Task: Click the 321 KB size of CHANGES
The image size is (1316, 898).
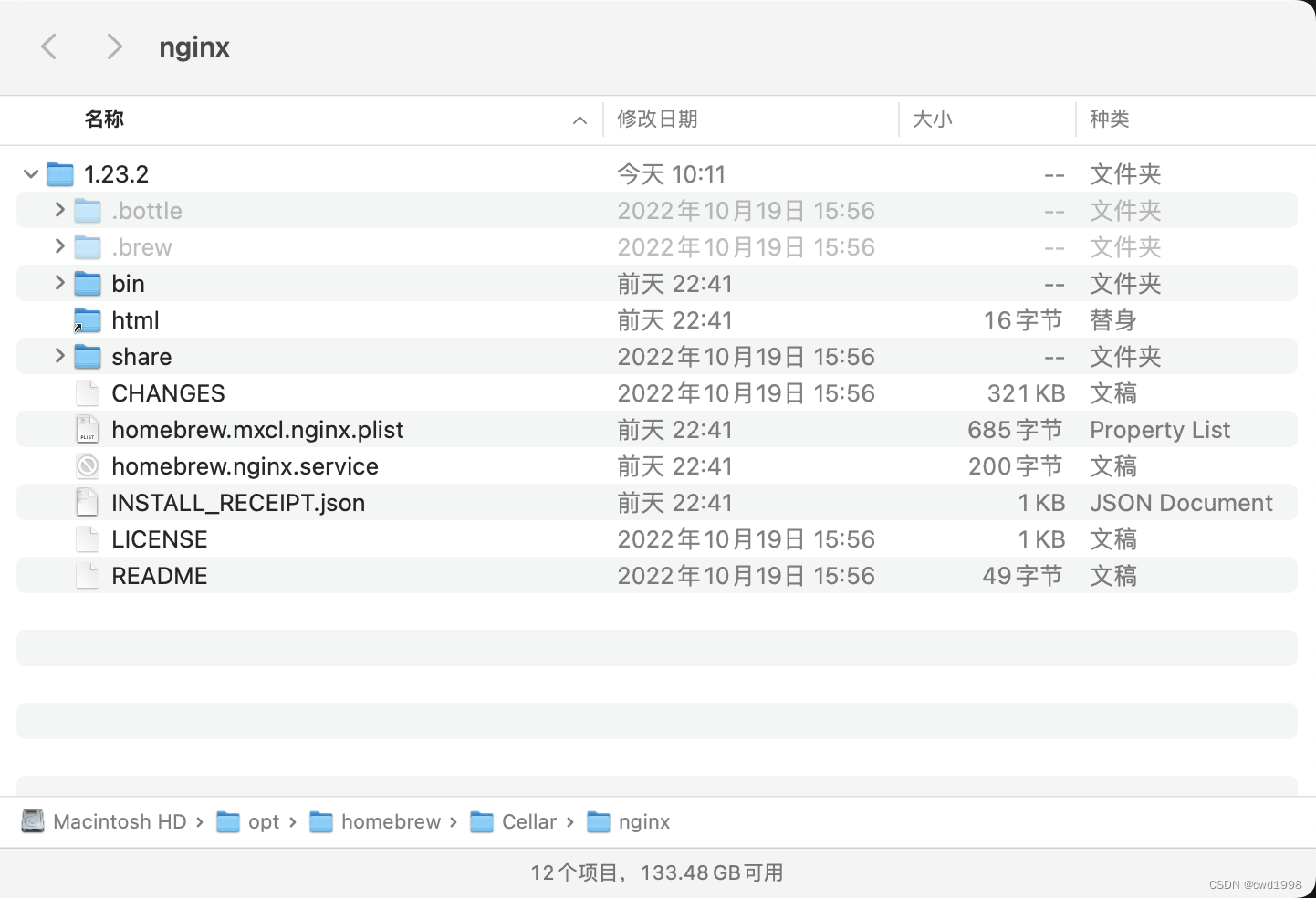Action: [x=1026, y=392]
